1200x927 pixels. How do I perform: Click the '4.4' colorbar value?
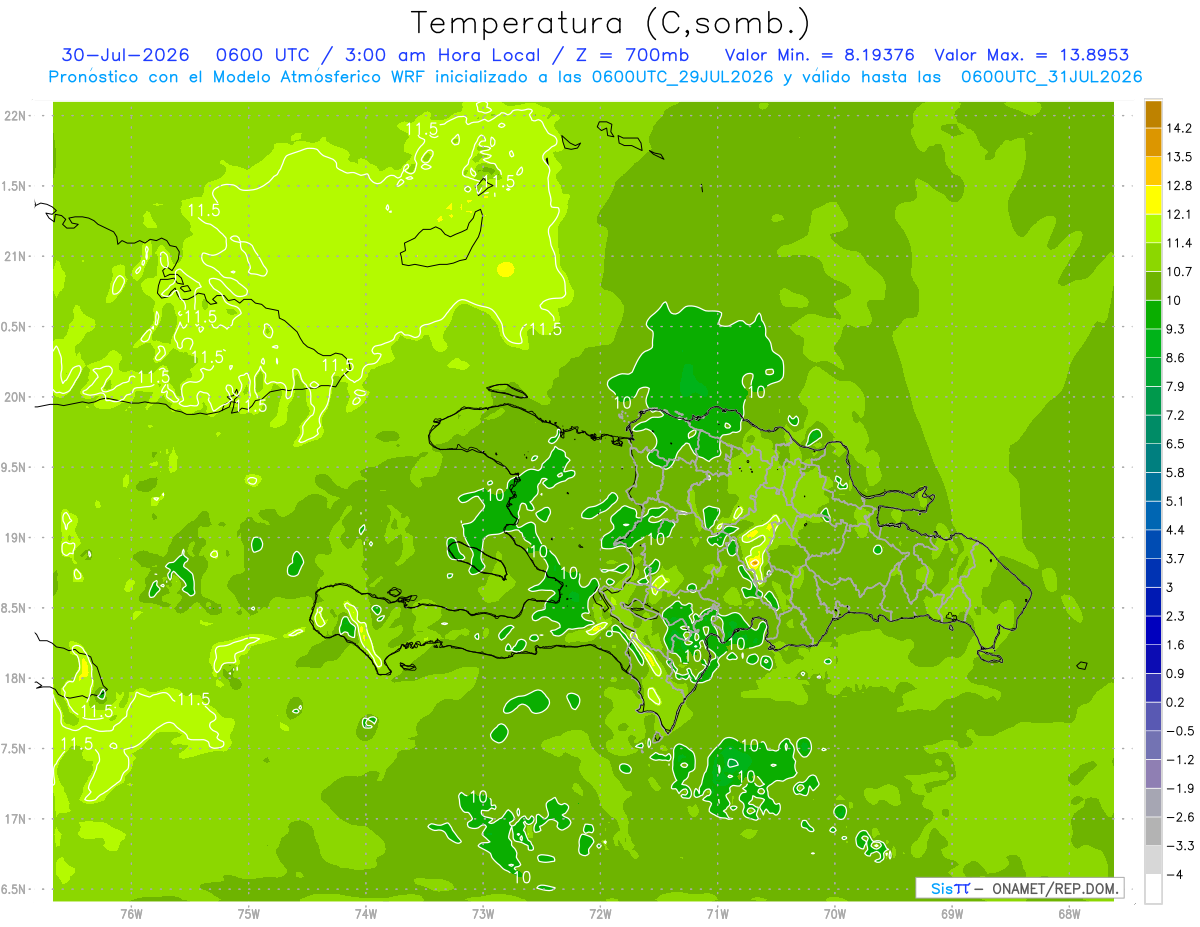(x=1176, y=530)
